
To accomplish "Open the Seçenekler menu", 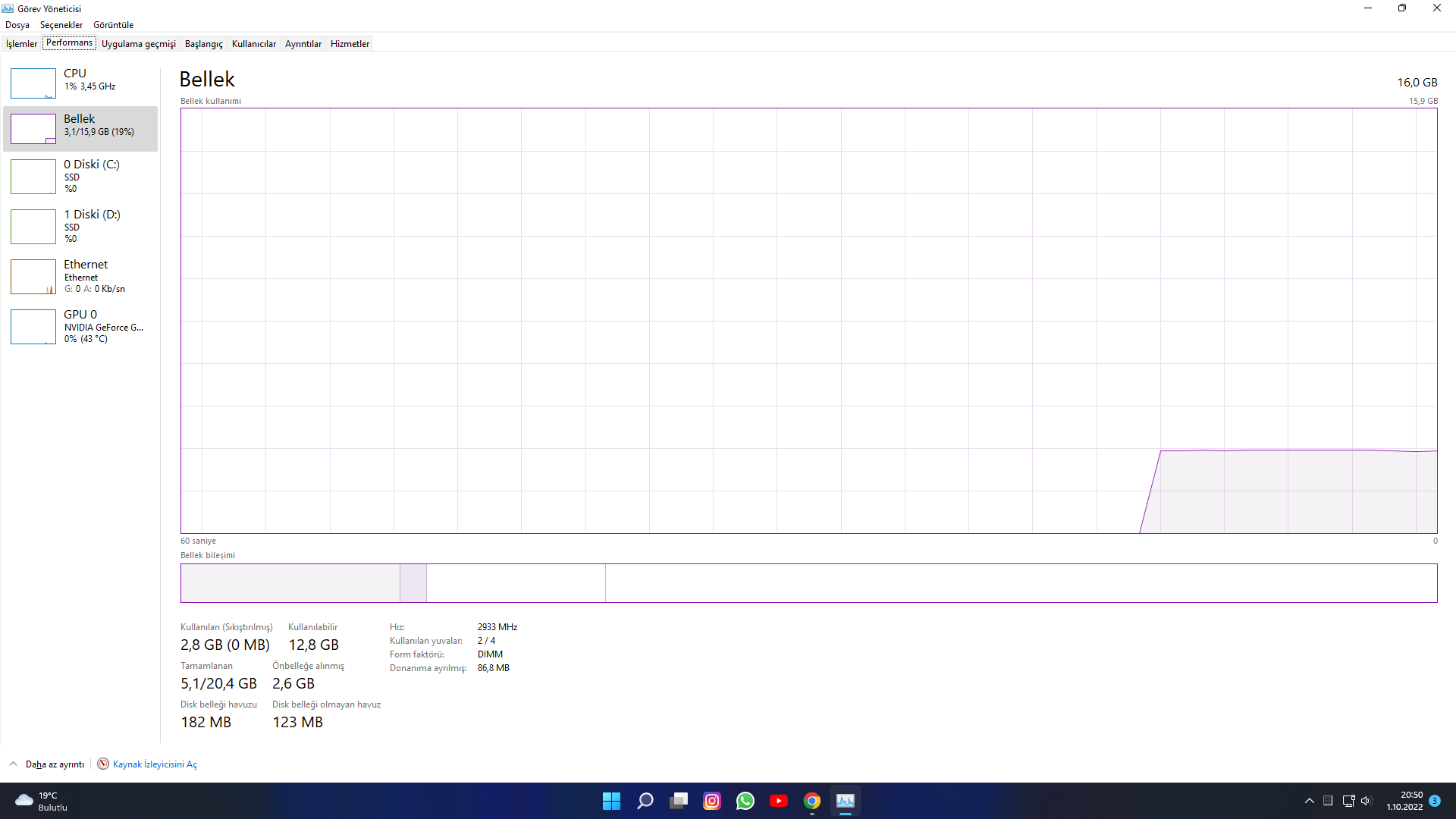I will [x=61, y=25].
